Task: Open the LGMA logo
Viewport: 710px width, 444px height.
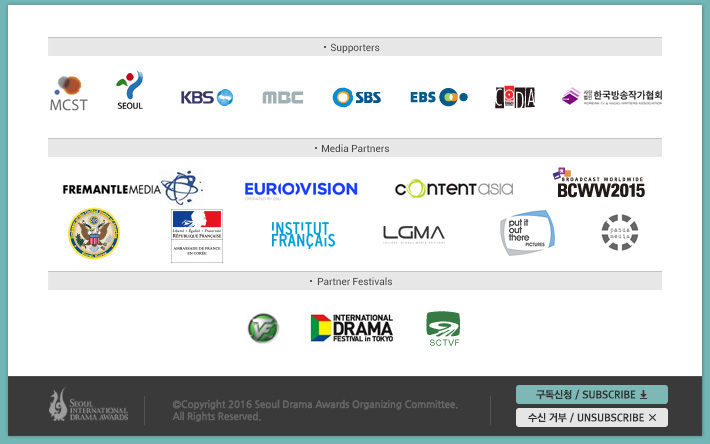Action: coord(414,234)
